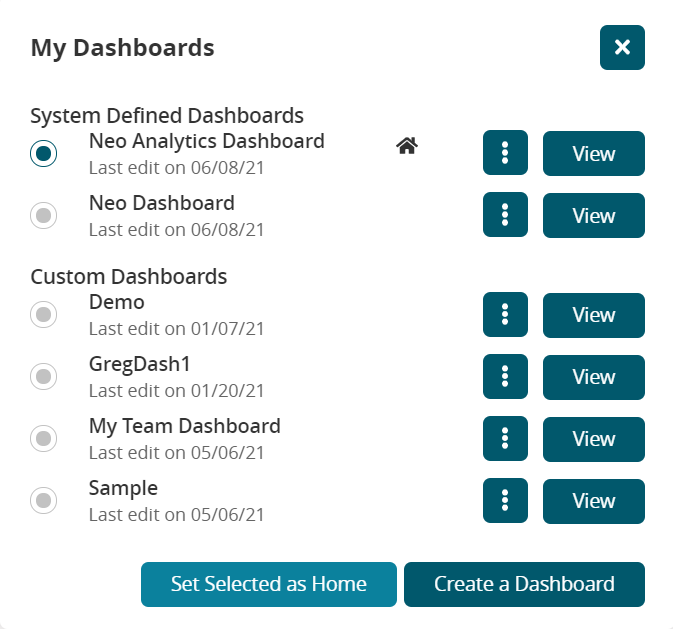Screen dimensions: 673x629
Task: Select the Neo Analytics Dashboard radio button
Action: [x=44, y=153]
